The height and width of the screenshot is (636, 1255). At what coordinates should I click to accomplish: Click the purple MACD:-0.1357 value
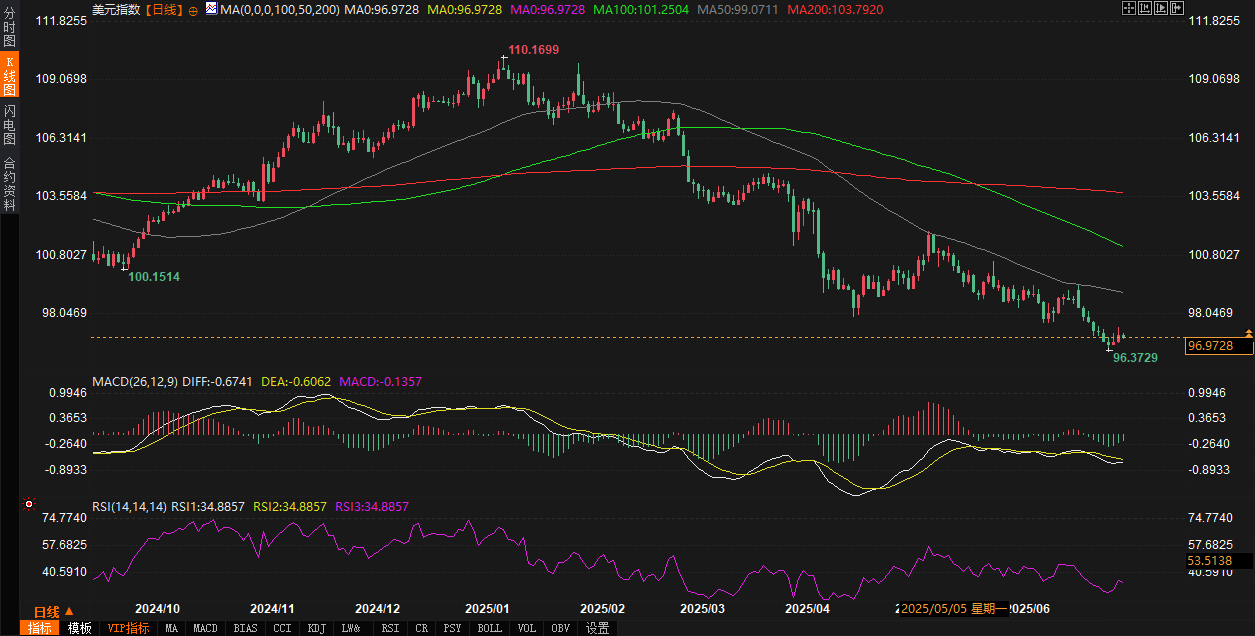tap(381, 381)
